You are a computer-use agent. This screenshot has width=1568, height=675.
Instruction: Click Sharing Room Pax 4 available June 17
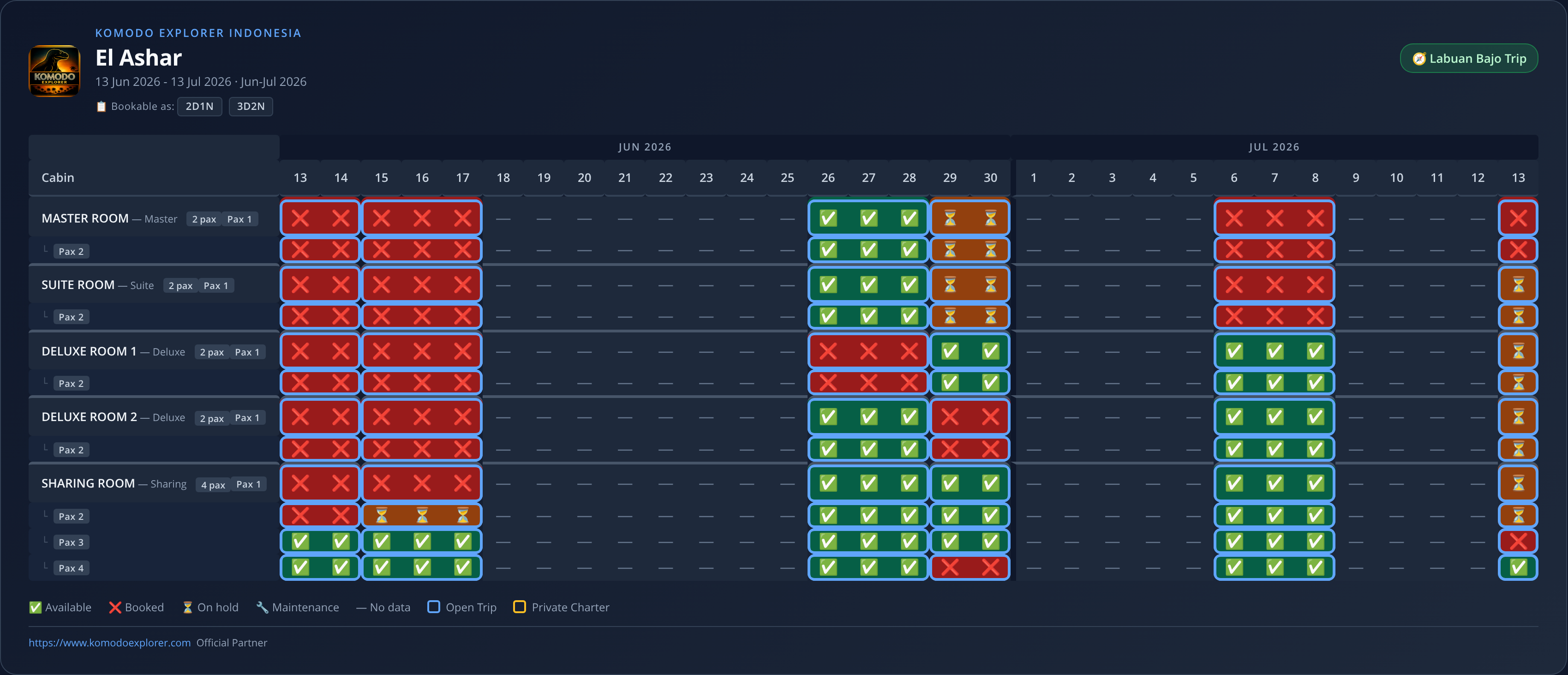463,567
